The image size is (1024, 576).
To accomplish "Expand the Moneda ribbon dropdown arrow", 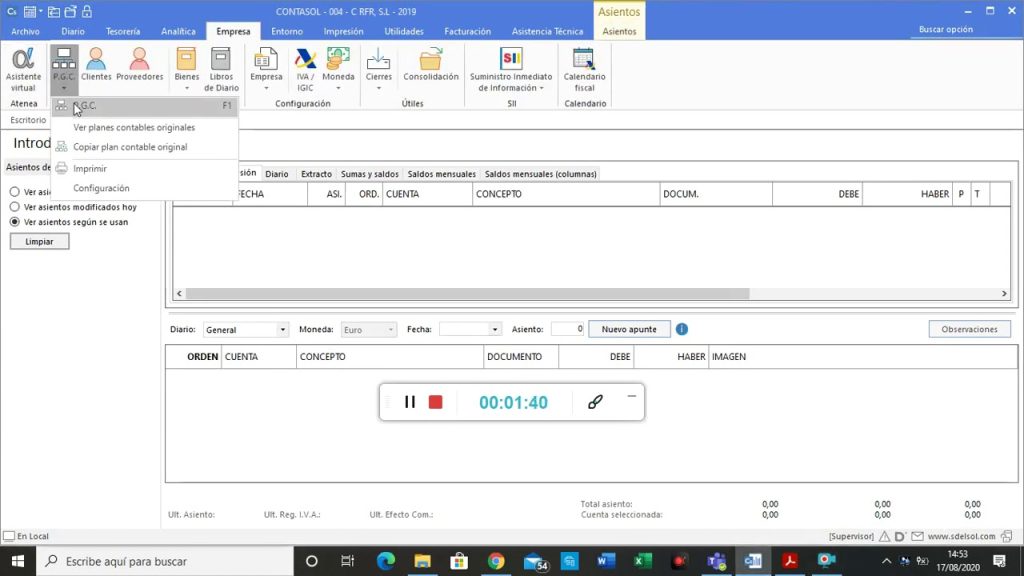I will click(338, 88).
